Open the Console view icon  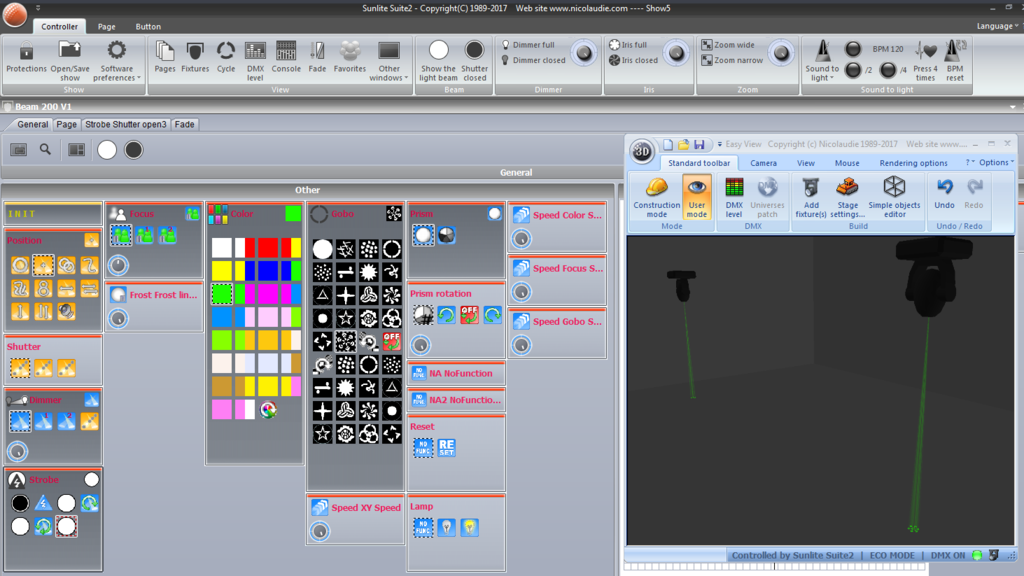click(x=286, y=57)
